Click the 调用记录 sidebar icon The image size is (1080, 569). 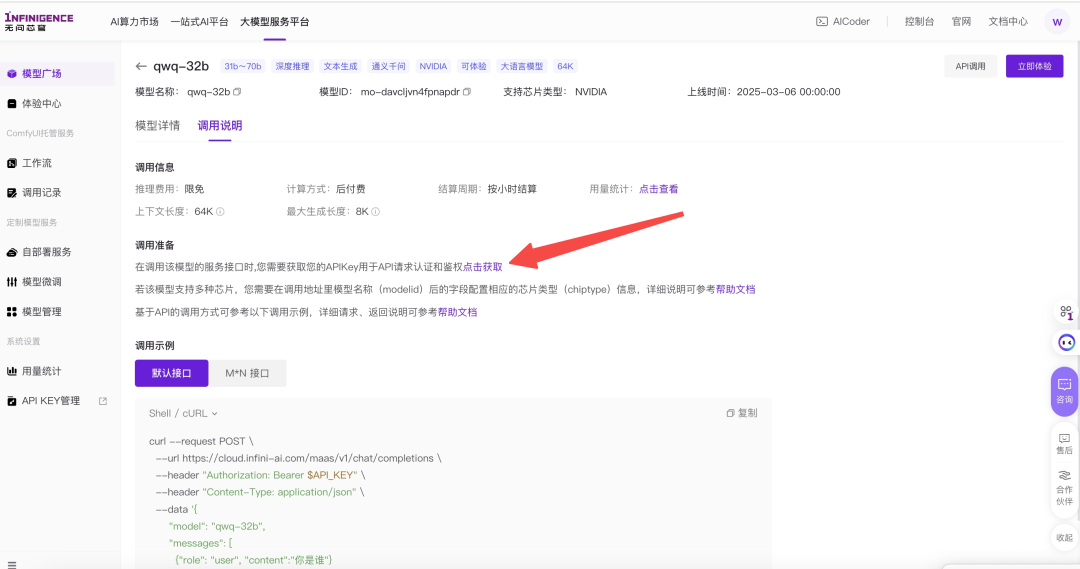12,193
